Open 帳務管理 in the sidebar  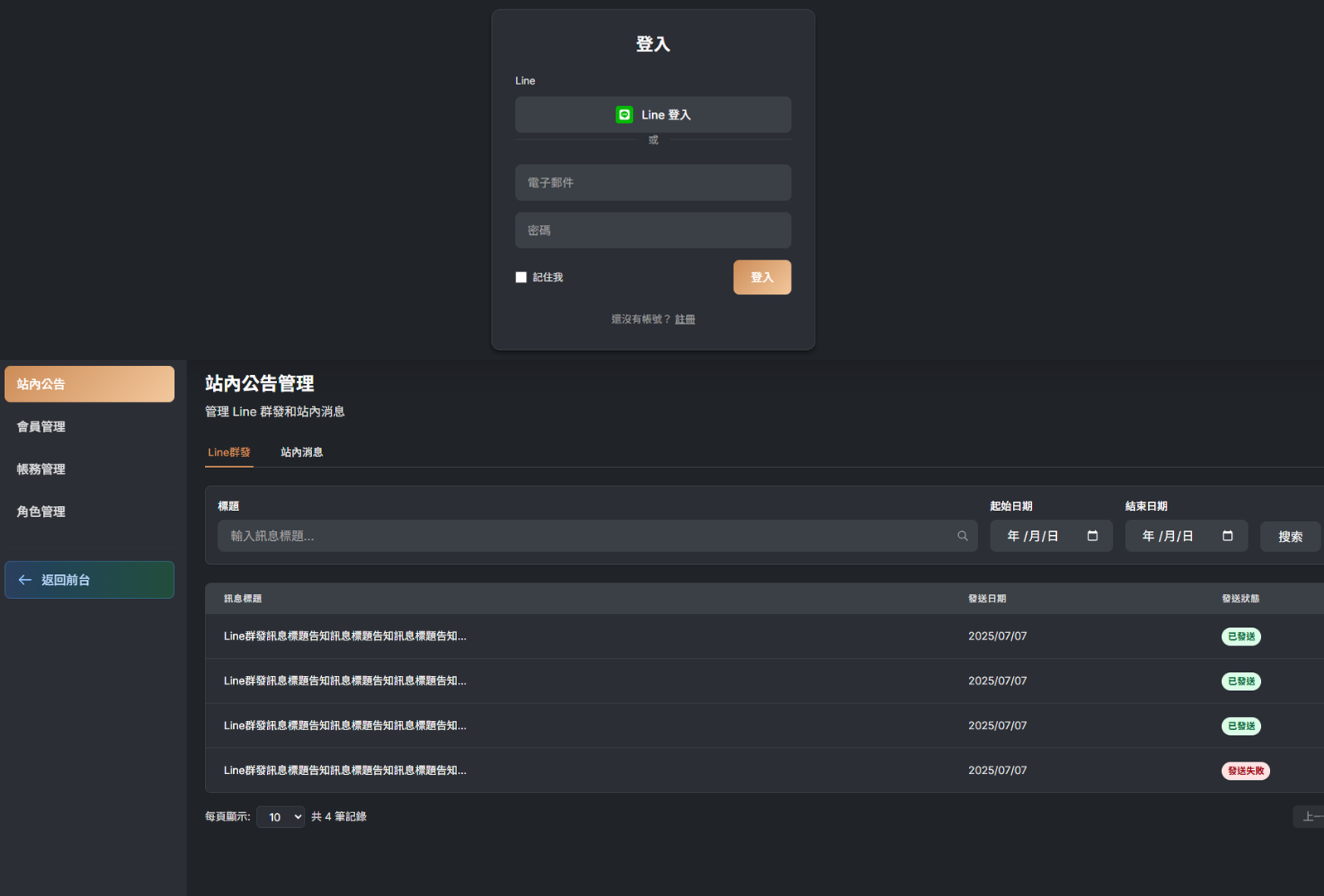pos(41,469)
